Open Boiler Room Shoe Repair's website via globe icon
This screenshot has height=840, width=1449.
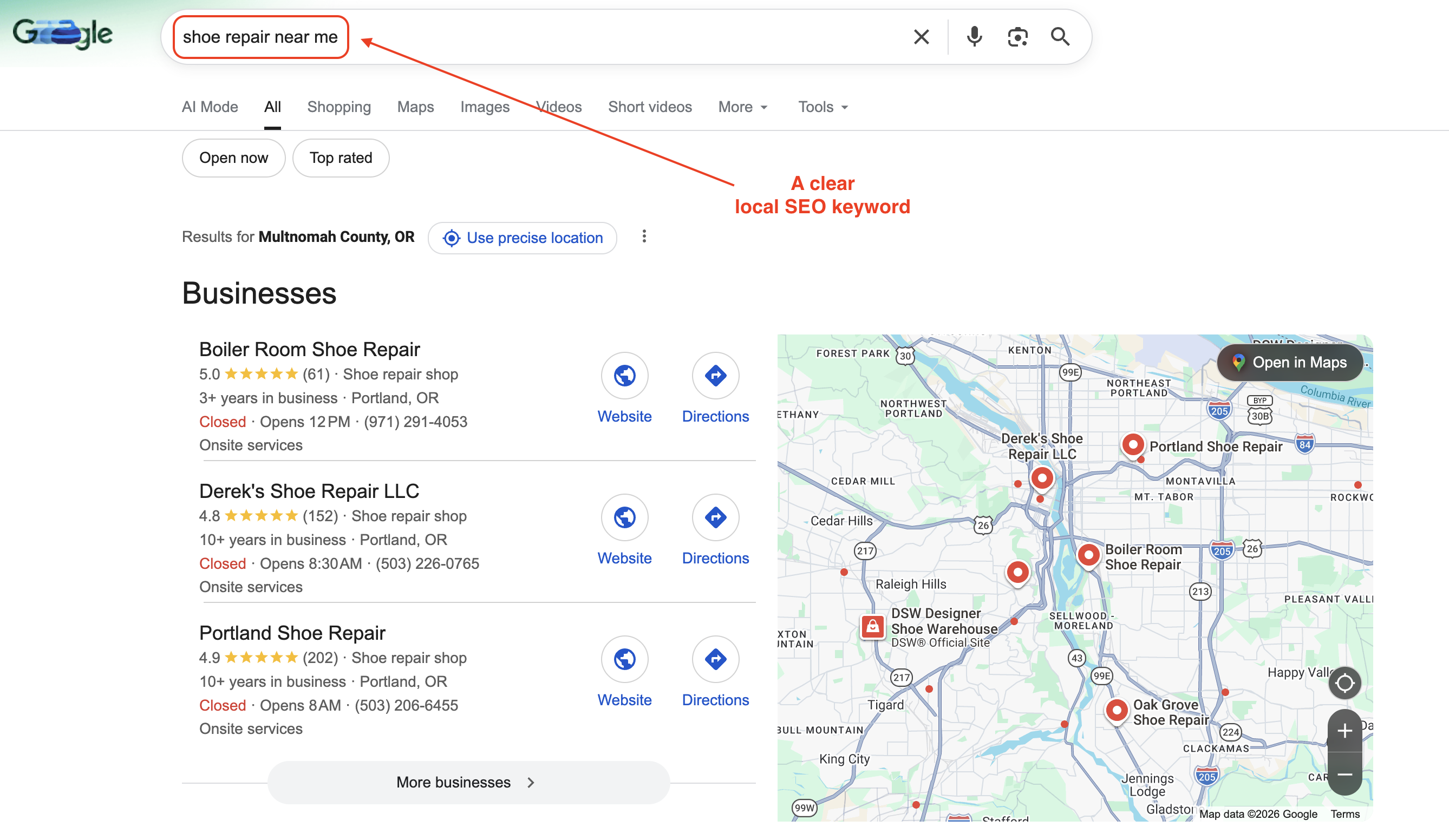click(x=624, y=375)
